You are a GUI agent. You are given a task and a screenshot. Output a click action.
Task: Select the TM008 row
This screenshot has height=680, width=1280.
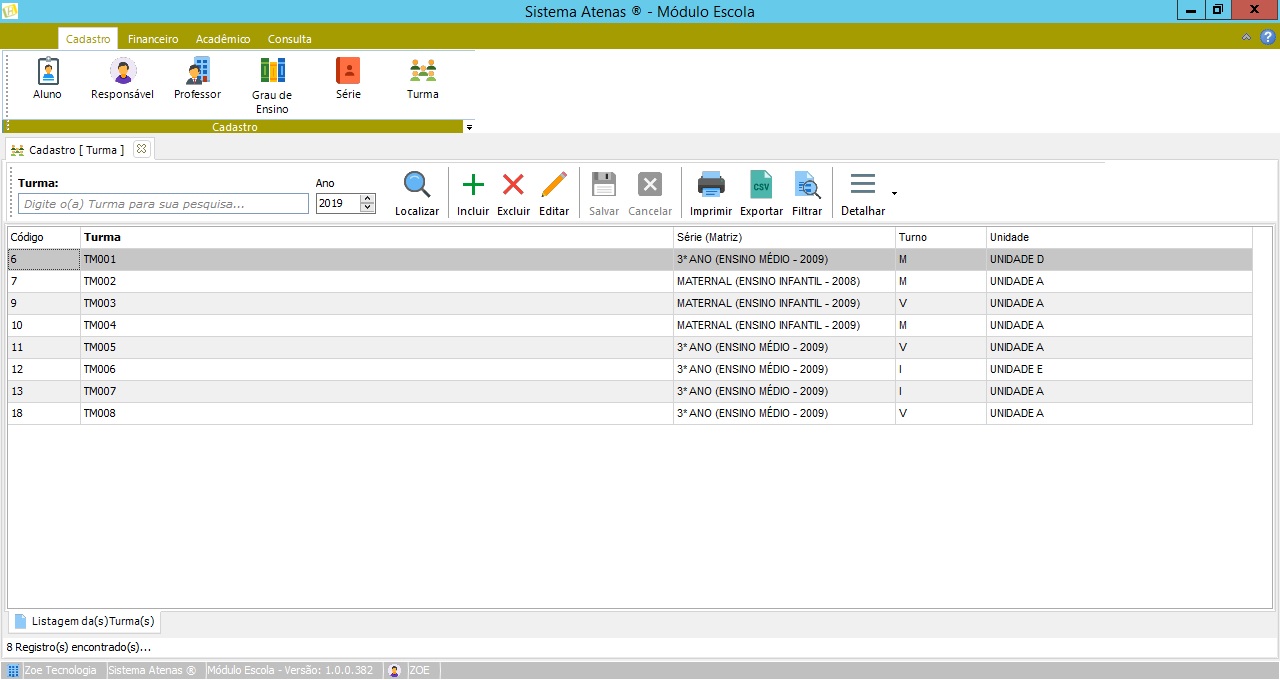click(x=630, y=413)
